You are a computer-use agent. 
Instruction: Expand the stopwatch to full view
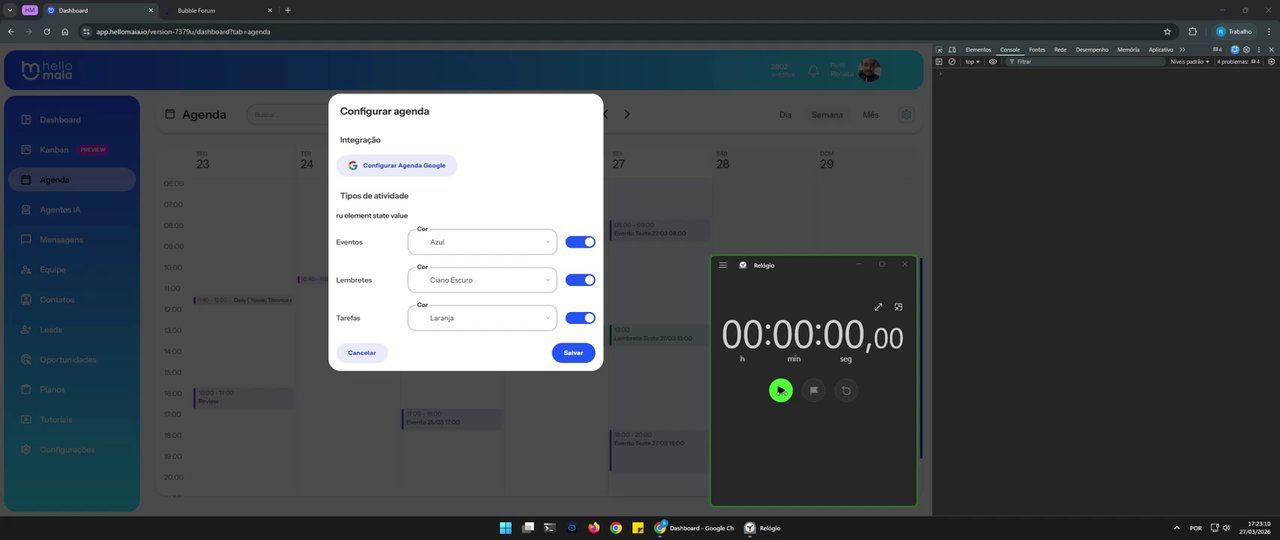pyautogui.click(x=878, y=307)
